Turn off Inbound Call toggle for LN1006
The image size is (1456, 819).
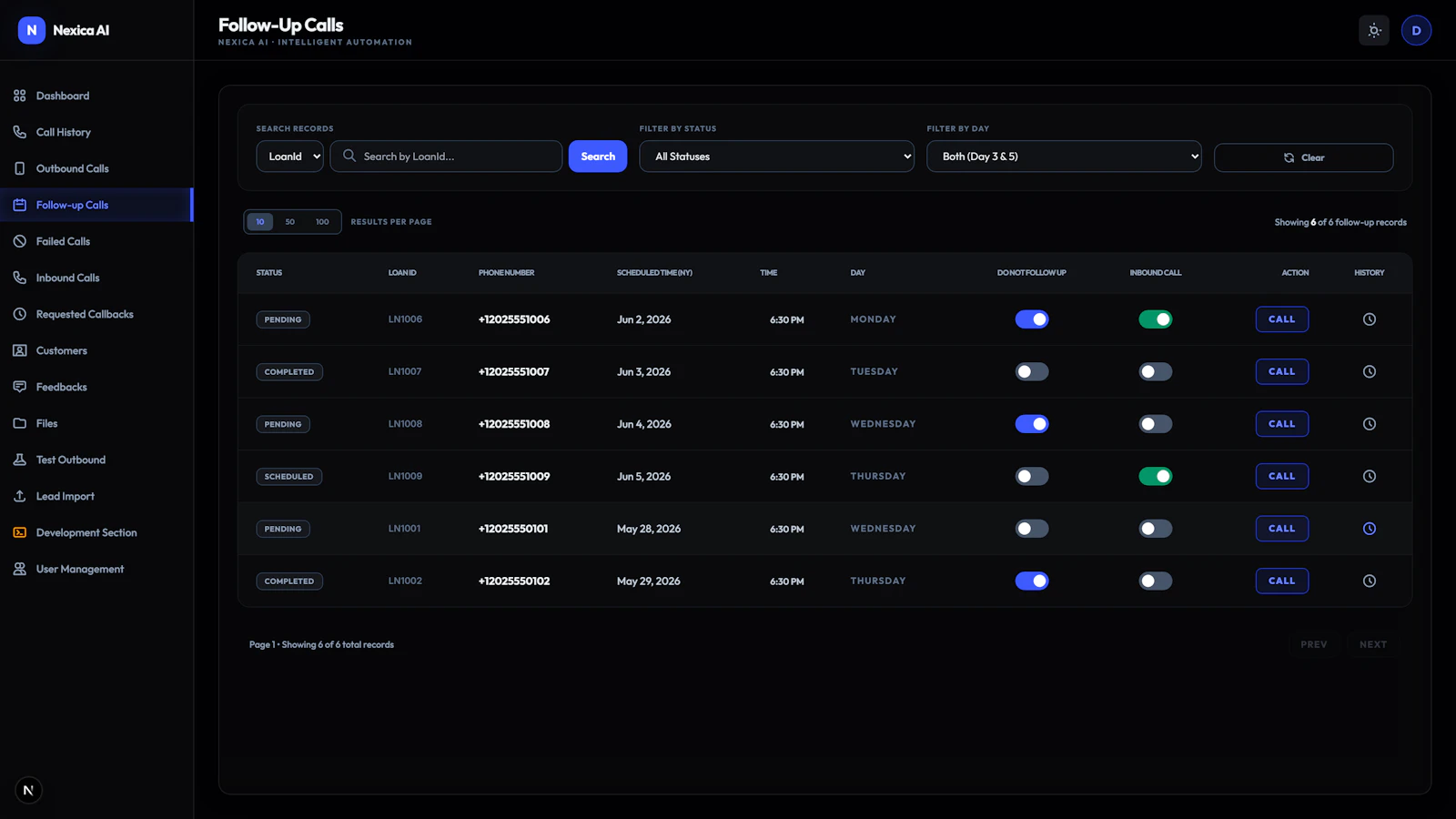tap(1156, 319)
